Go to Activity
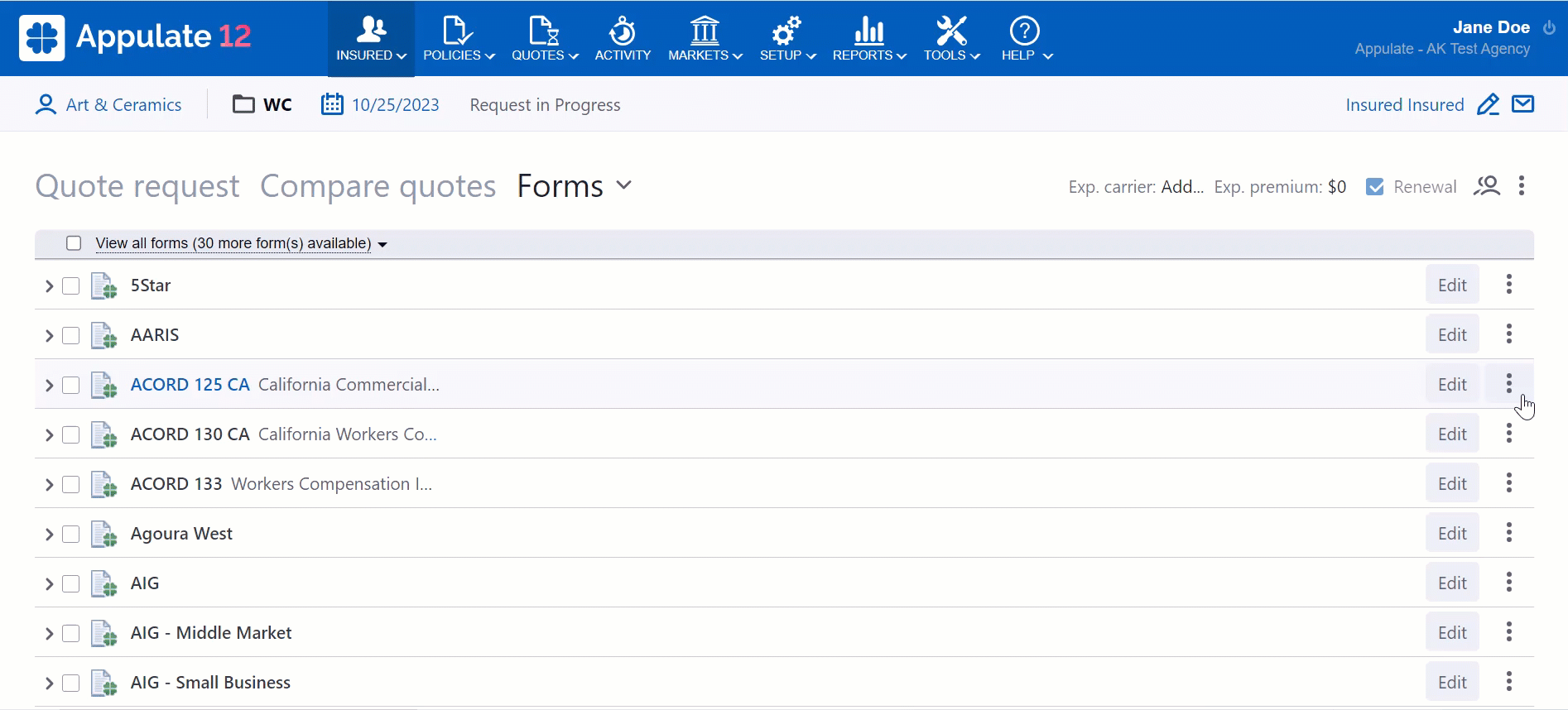 pyautogui.click(x=623, y=39)
